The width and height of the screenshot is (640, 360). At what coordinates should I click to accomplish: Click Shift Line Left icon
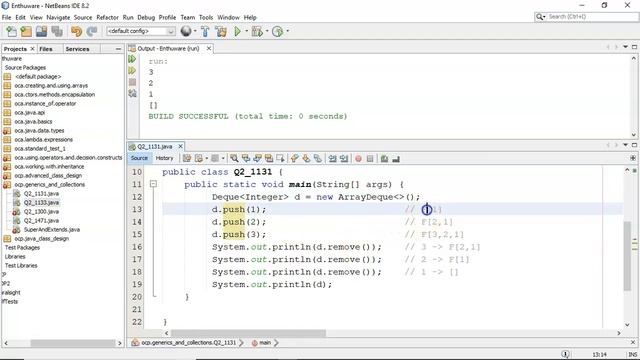click(332, 159)
